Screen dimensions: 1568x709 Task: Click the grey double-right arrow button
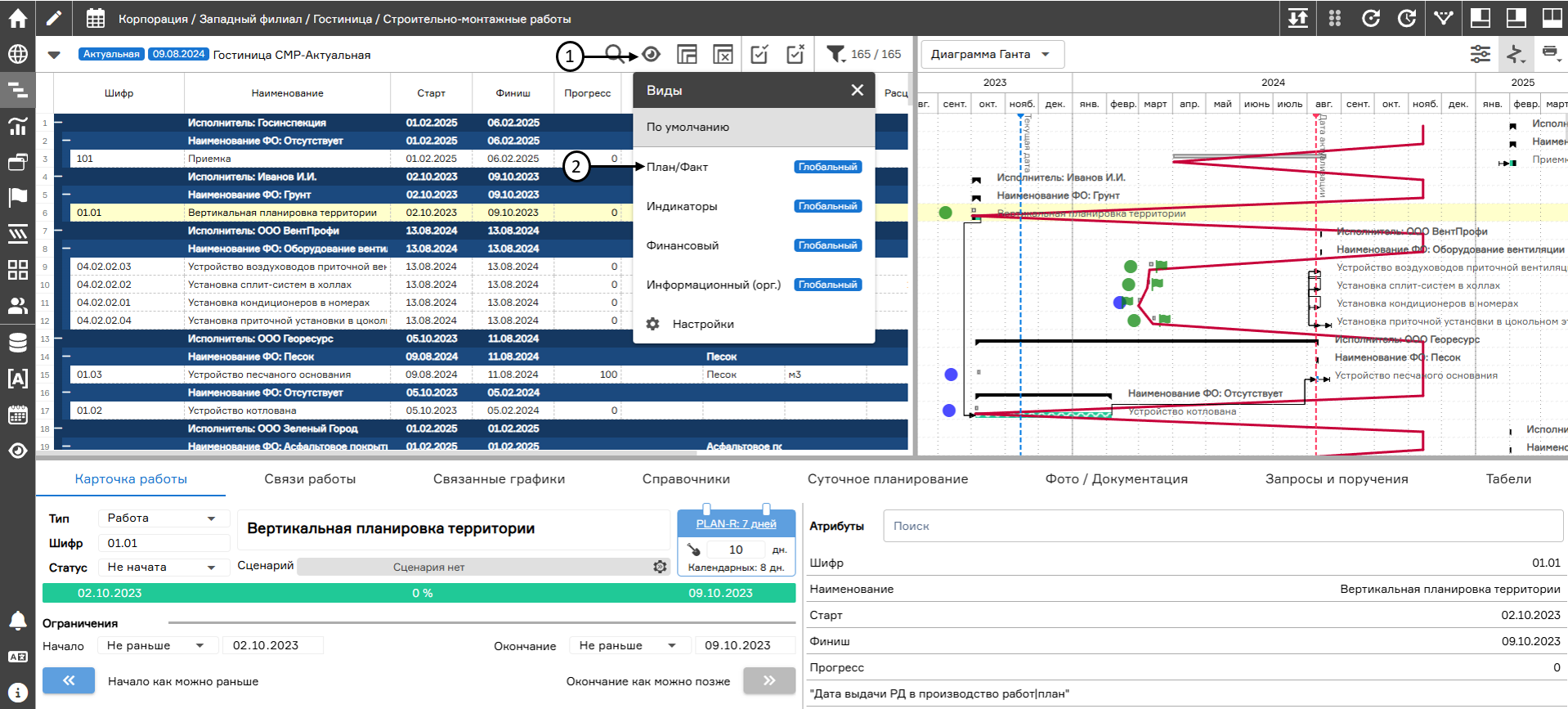coord(769,680)
